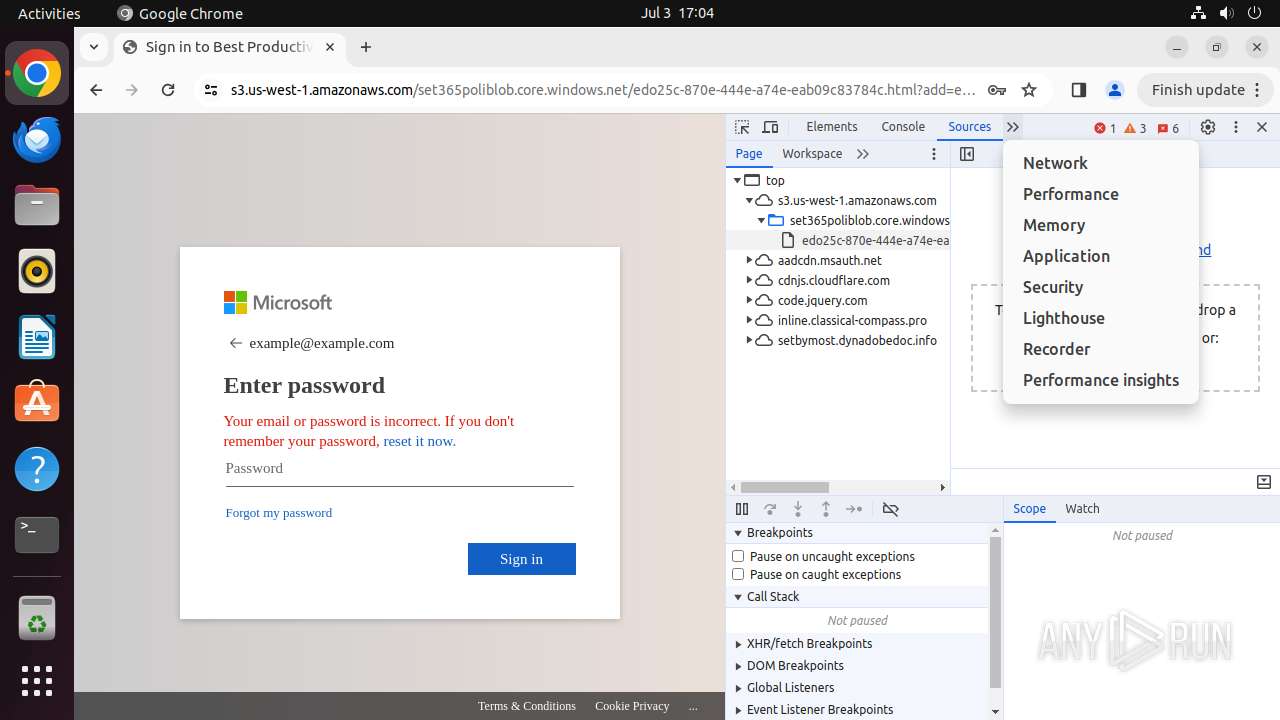The height and width of the screenshot is (720, 1280).
Task: Open Terms & Conditions footer link
Action: point(527,706)
